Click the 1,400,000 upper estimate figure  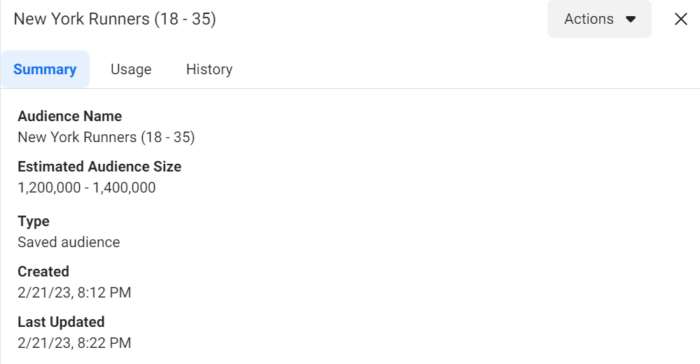pyautogui.click(x=124, y=188)
